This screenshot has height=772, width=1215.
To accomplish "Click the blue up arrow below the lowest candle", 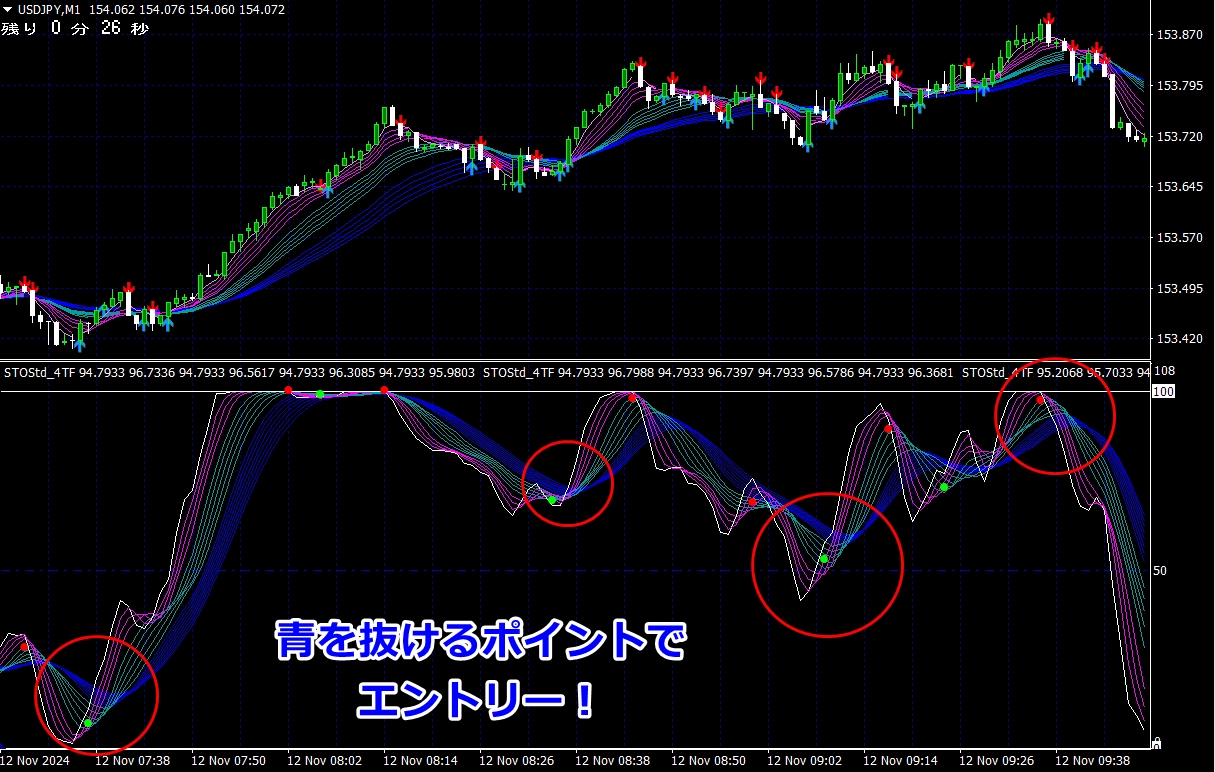I will click(79, 345).
